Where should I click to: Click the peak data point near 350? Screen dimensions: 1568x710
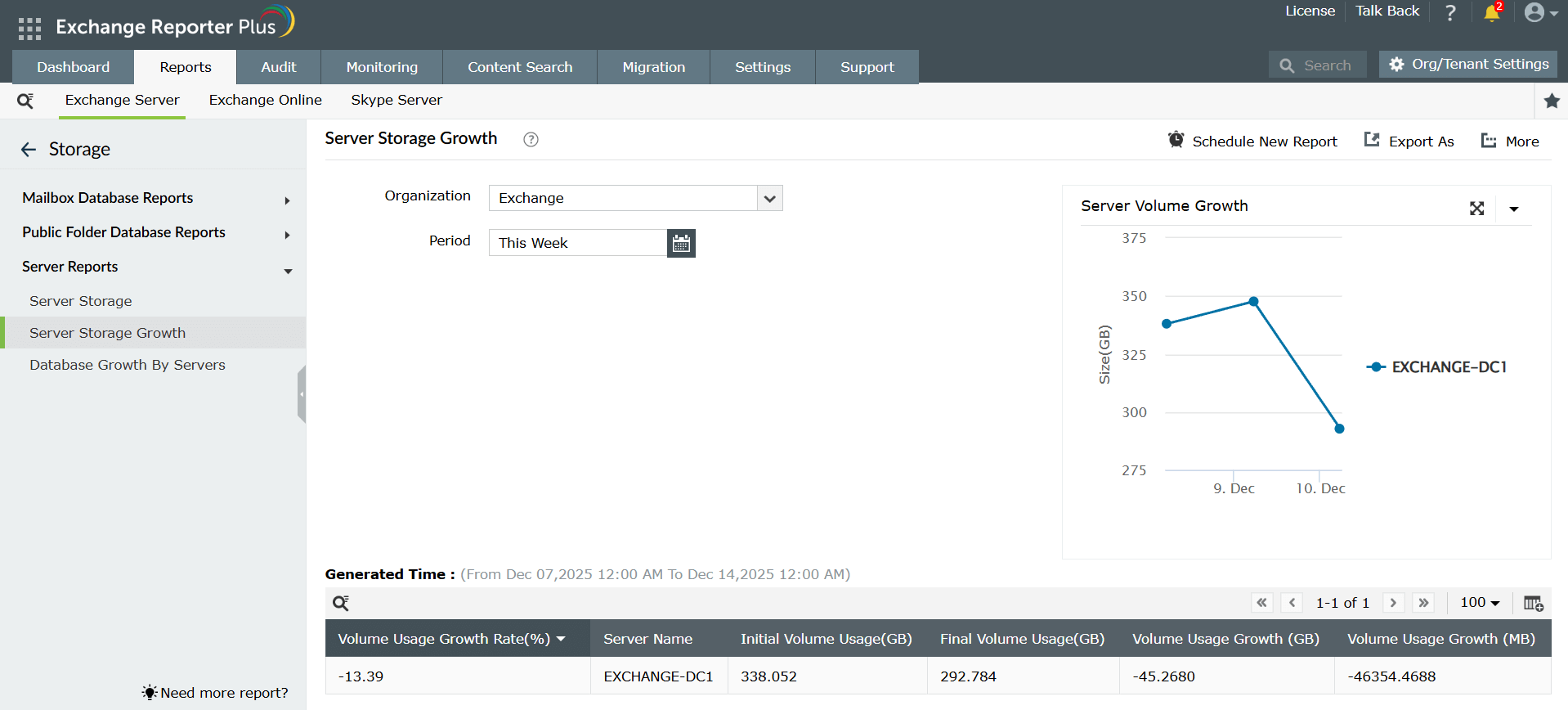click(1253, 302)
